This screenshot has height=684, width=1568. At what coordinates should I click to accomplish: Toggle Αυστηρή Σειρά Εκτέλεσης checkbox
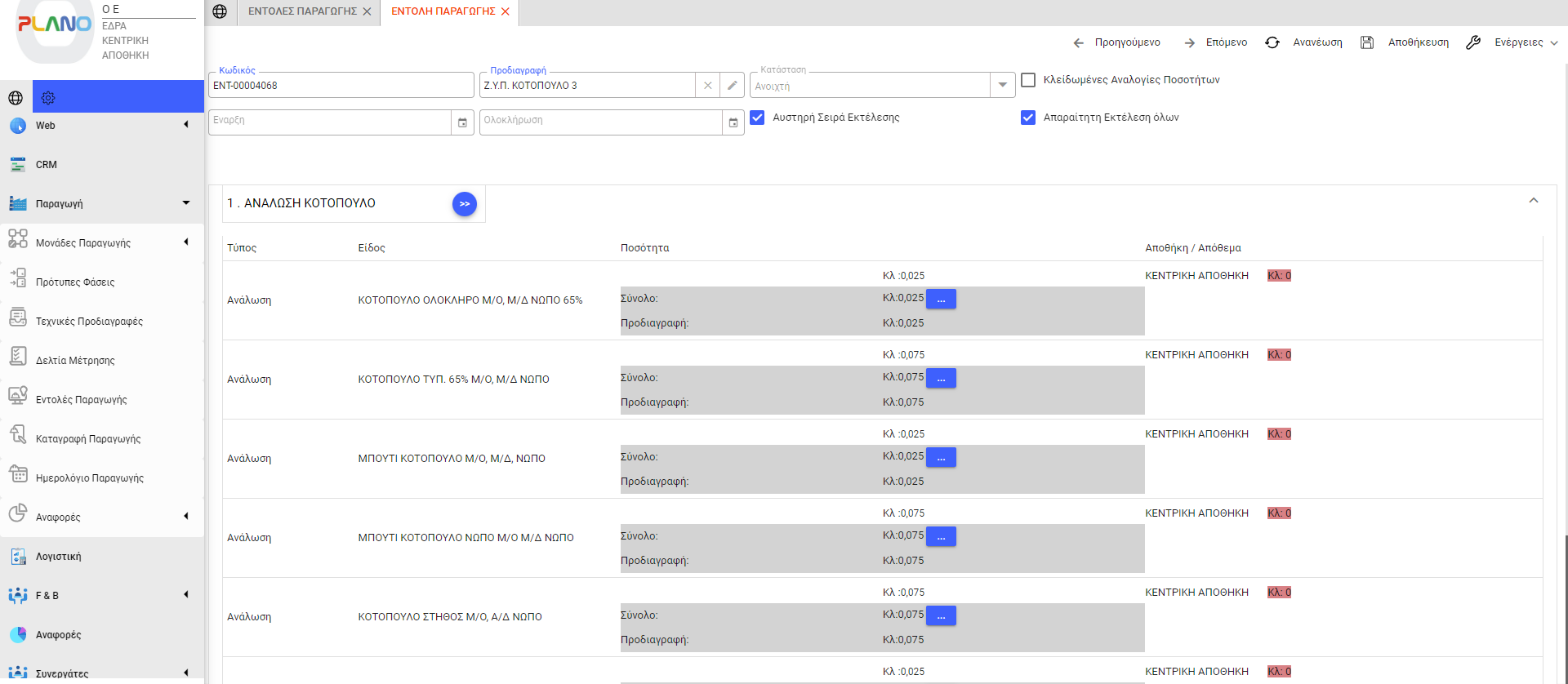click(x=757, y=118)
